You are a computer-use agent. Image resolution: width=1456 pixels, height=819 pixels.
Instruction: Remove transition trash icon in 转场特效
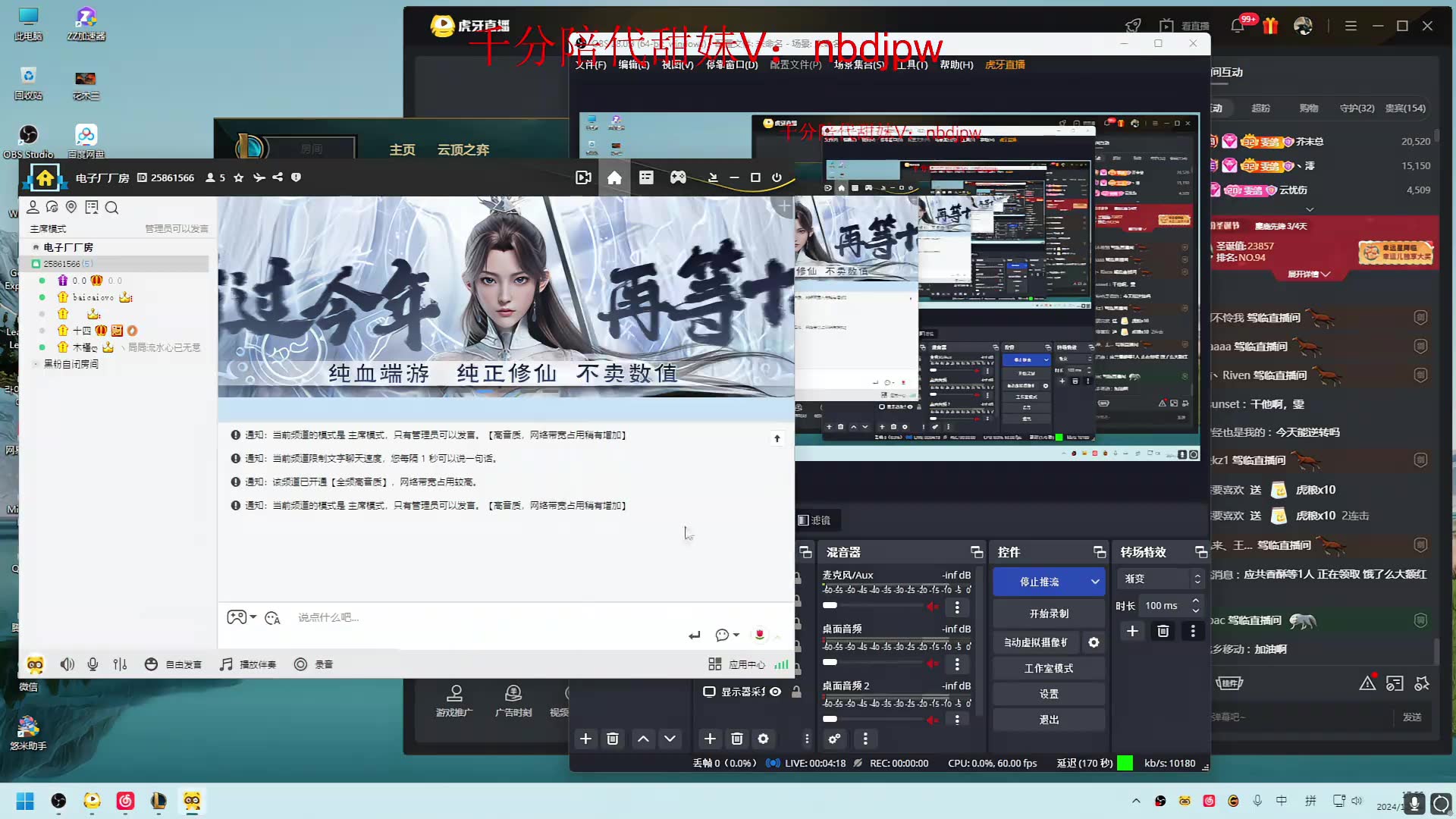pyautogui.click(x=1163, y=631)
